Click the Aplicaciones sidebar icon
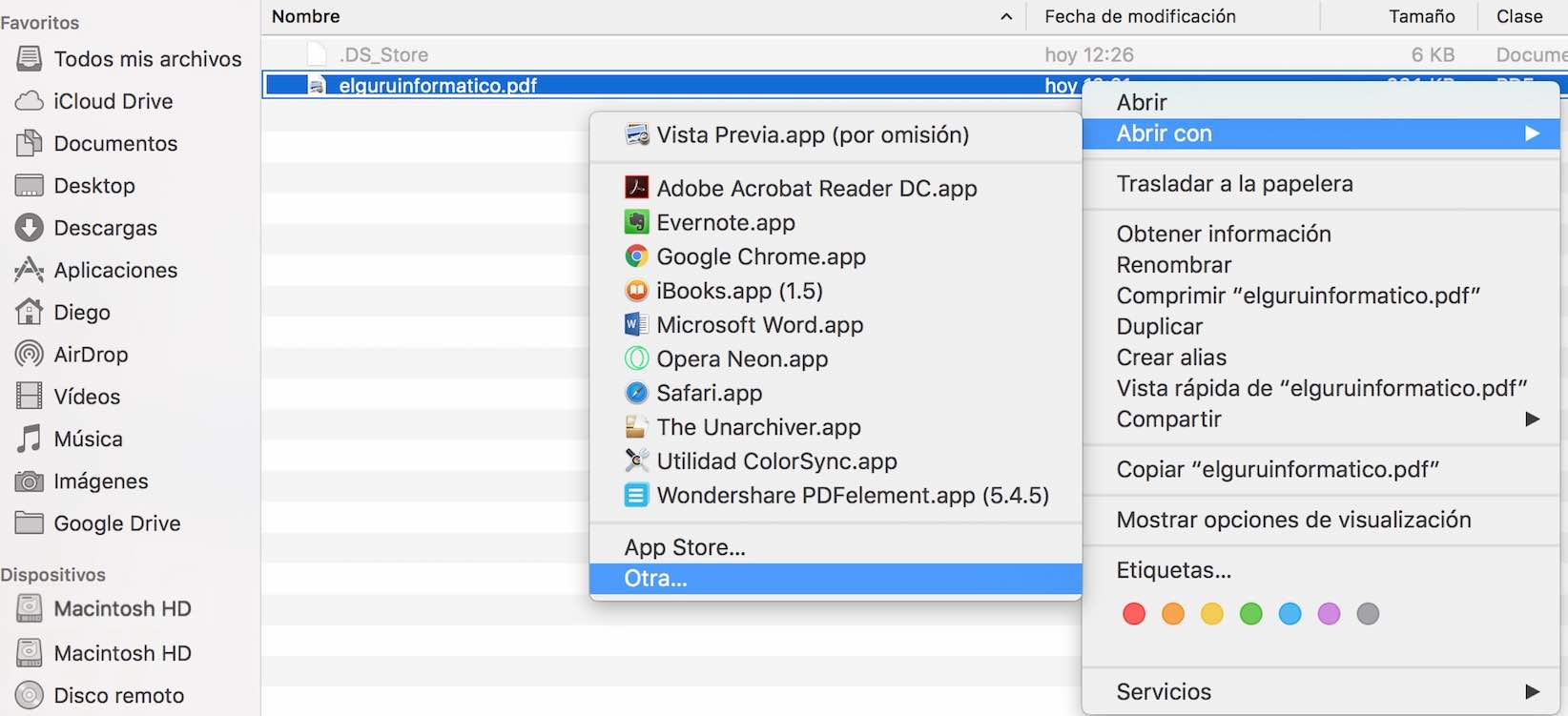This screenshot has width=1568, height=716. tap(30, 270)
